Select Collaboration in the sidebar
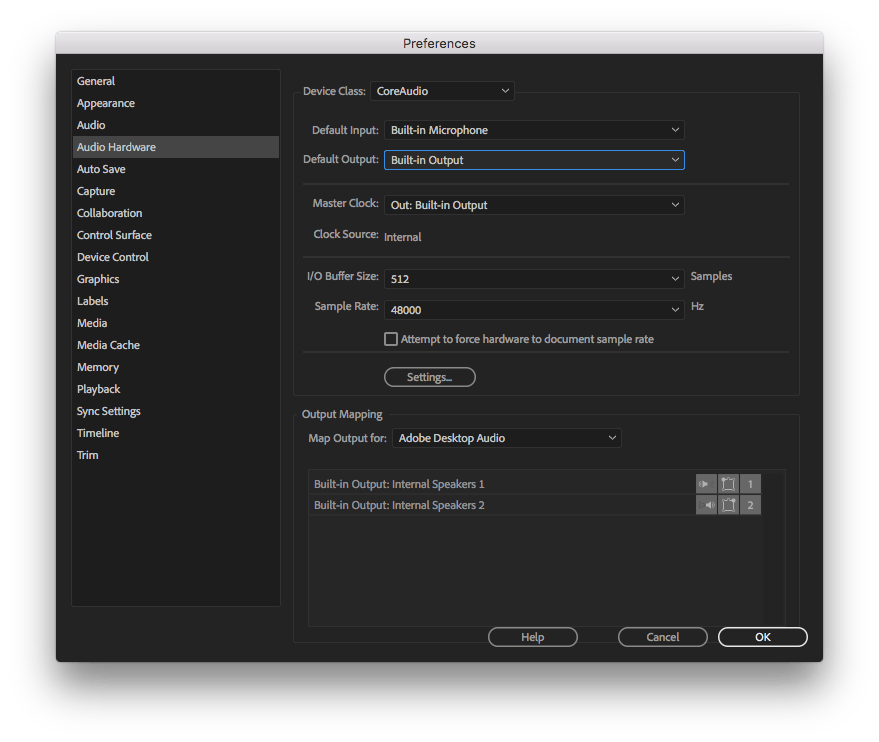The width and height of the screenshot is (879, 742). [x=175, y=213]
